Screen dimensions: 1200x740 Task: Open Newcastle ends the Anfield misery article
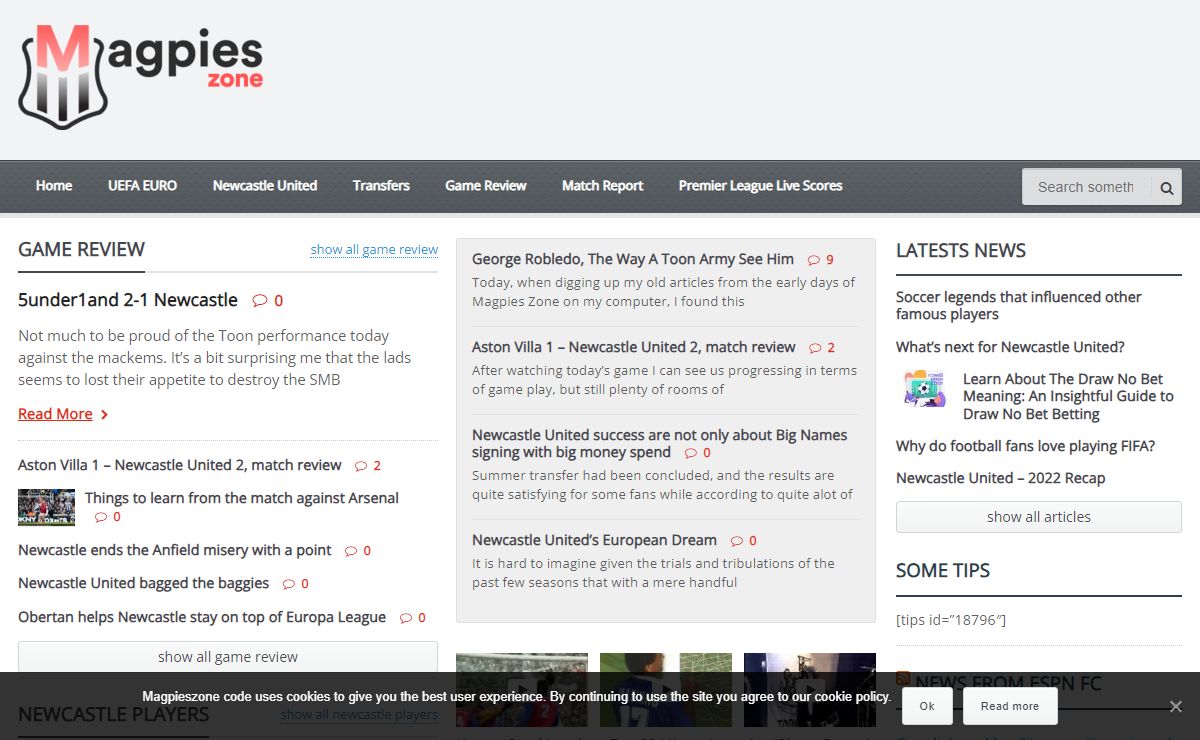[x=175, y=551]
